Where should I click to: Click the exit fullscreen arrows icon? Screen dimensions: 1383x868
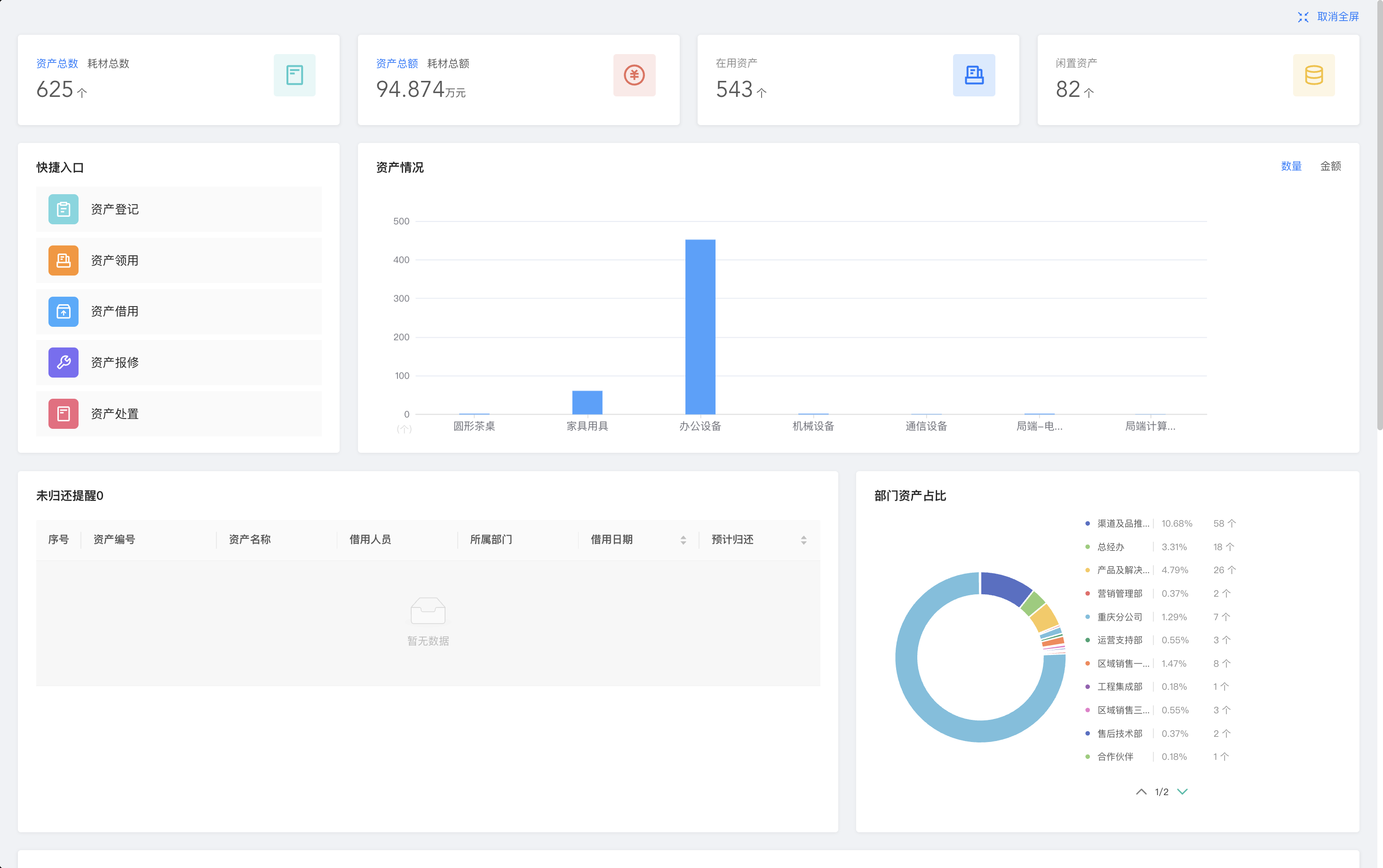[x=1303, y=17]
